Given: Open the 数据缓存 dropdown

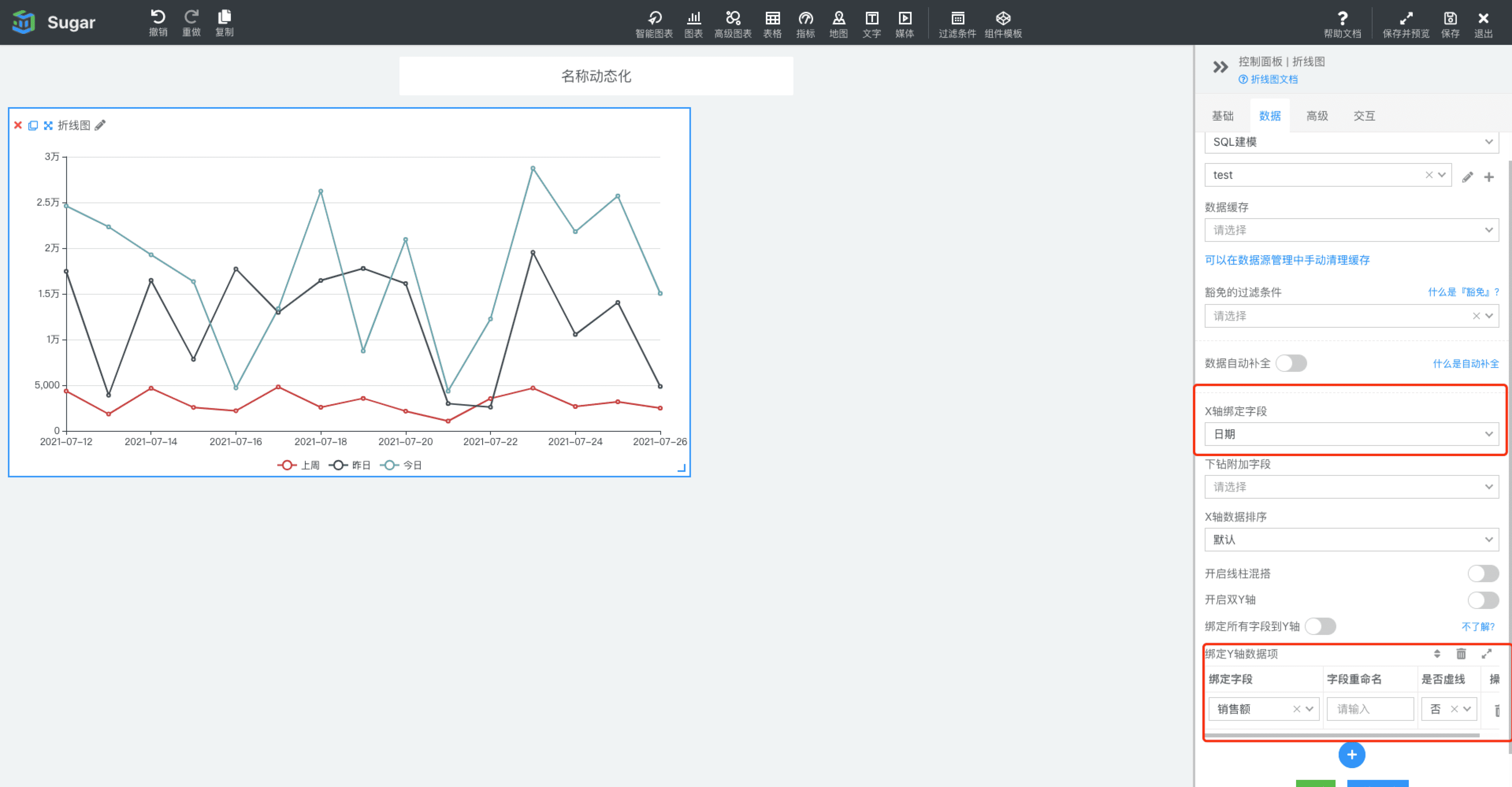Looking at the screenshot, I should [1351, 230].
